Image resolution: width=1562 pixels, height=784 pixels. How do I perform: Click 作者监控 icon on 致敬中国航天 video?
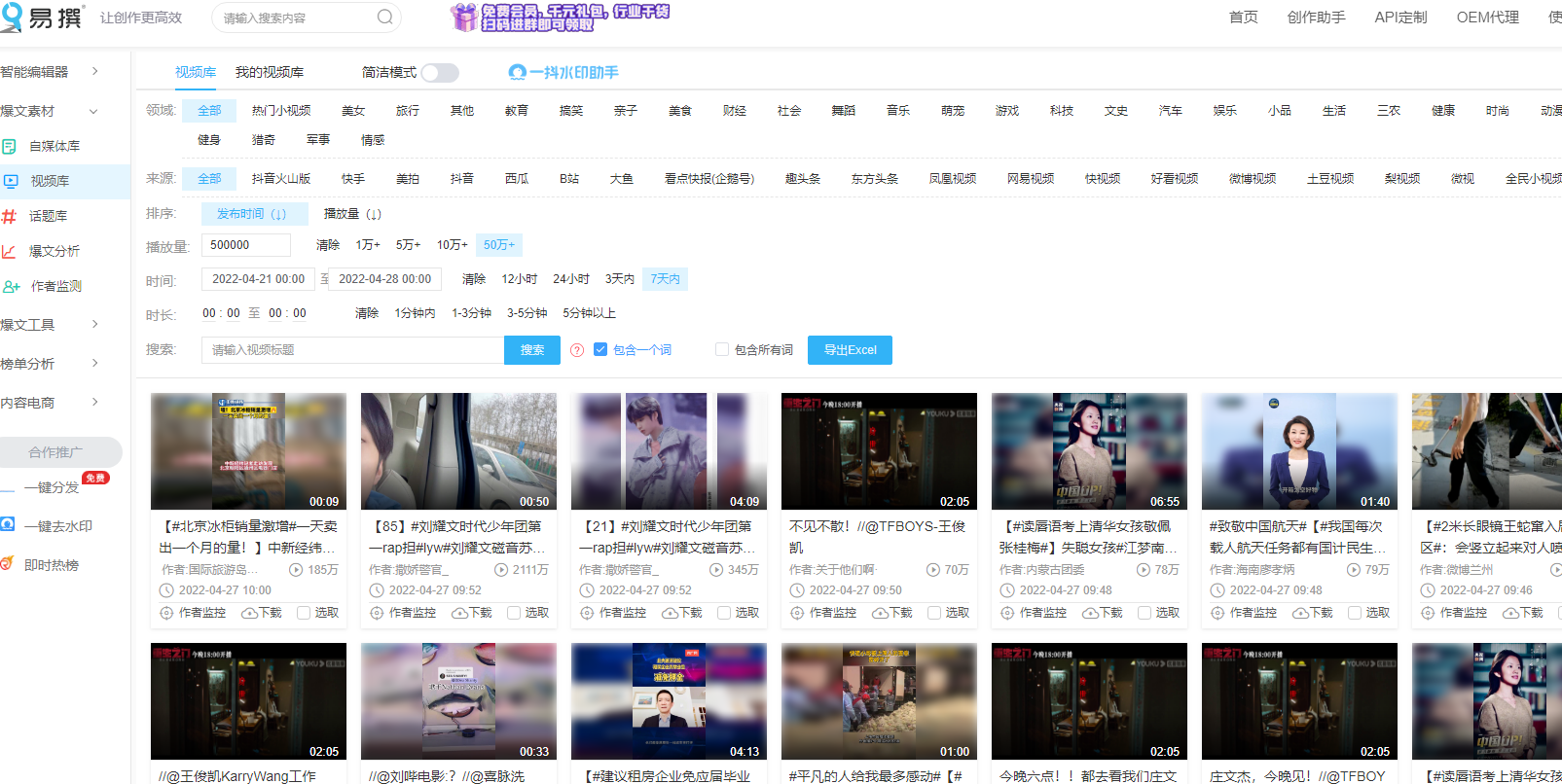point(1217,613)
